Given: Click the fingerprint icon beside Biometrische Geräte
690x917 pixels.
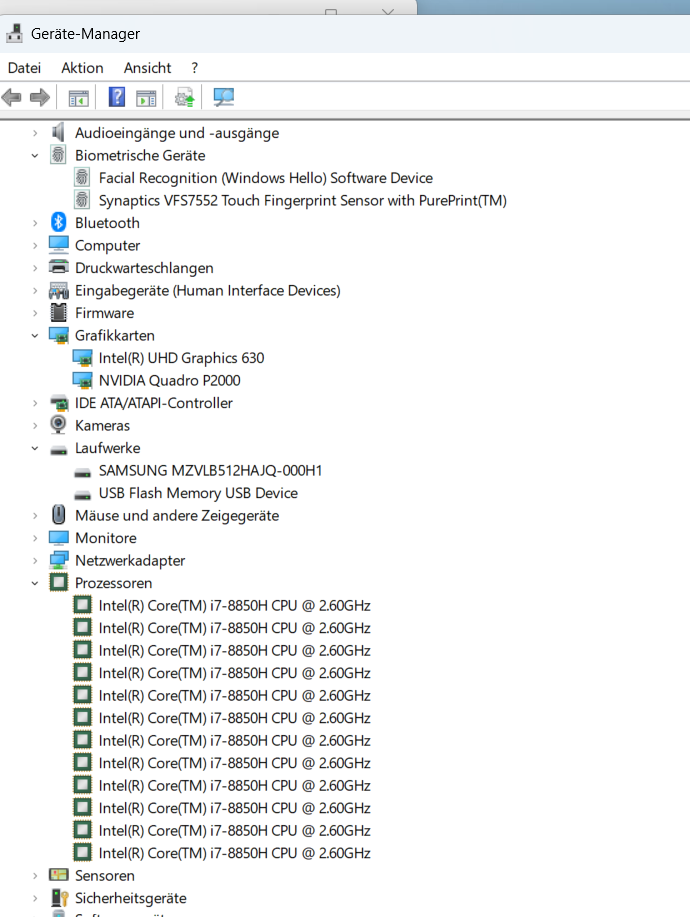Looking at the screenshot, I should click(x=58, y=155).
